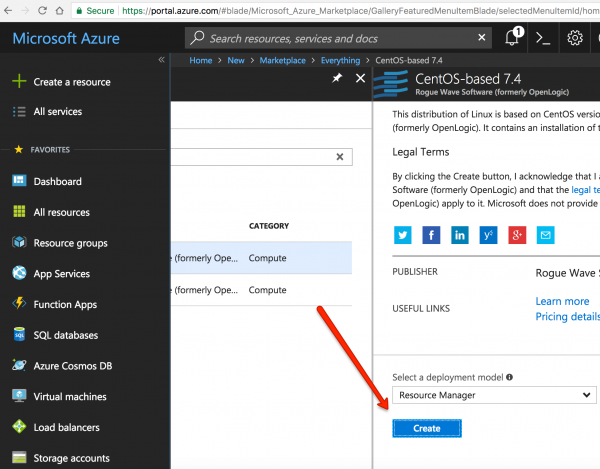Share on LinkedIn icon

click(x=460, y=235)
